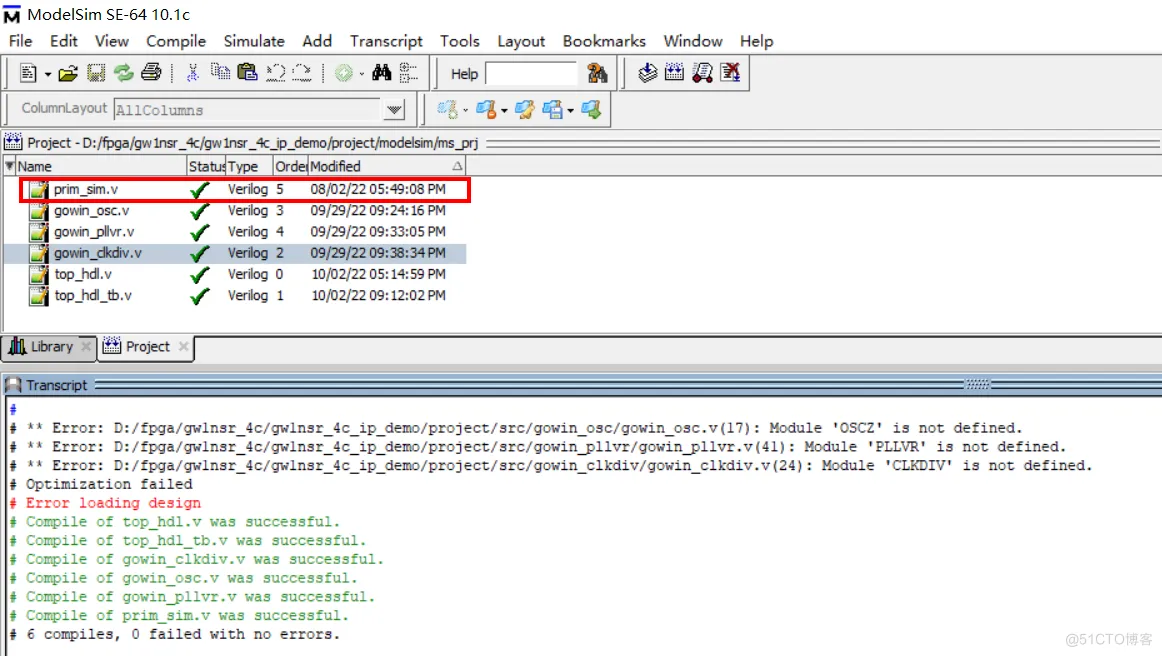This screenshot has width=1162, height=656.
Task: Open the Layout menu
Action: coord(521,41)
